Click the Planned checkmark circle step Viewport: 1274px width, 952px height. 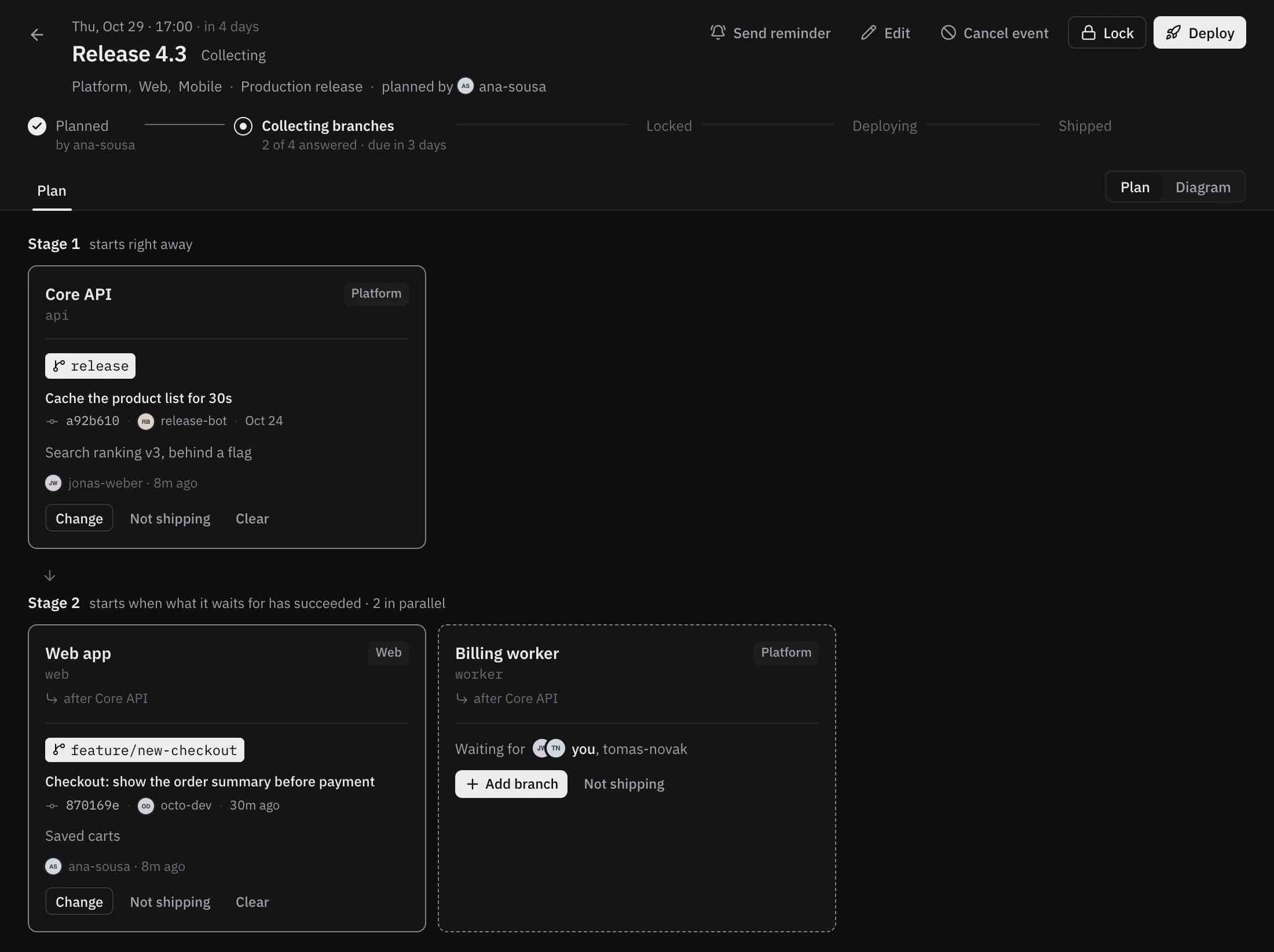pos(37,126)
